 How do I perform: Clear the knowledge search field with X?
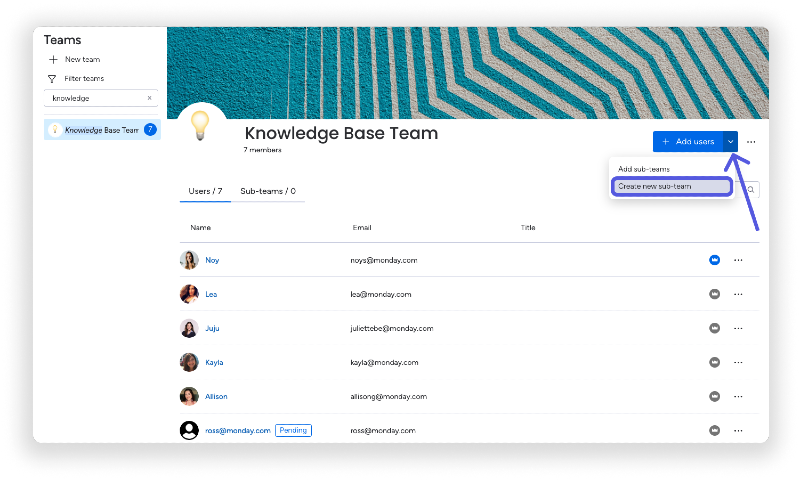click(x=149, y=98)
